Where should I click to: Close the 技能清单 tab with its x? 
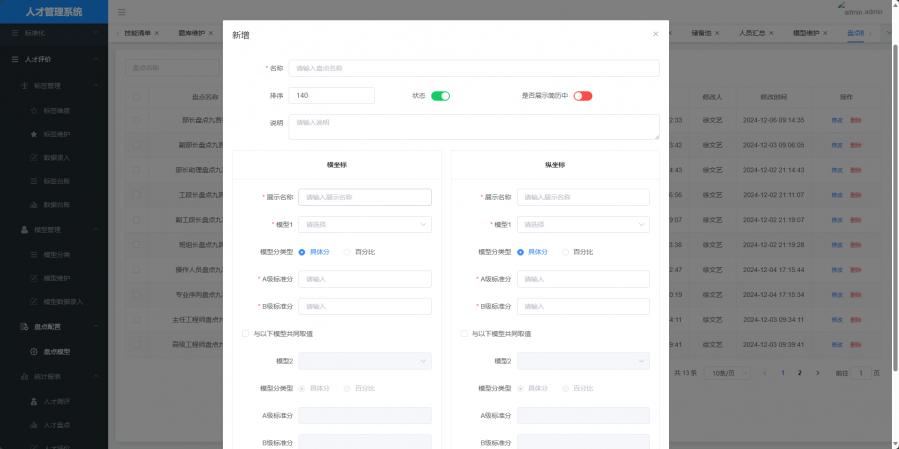tap(157, 33)
